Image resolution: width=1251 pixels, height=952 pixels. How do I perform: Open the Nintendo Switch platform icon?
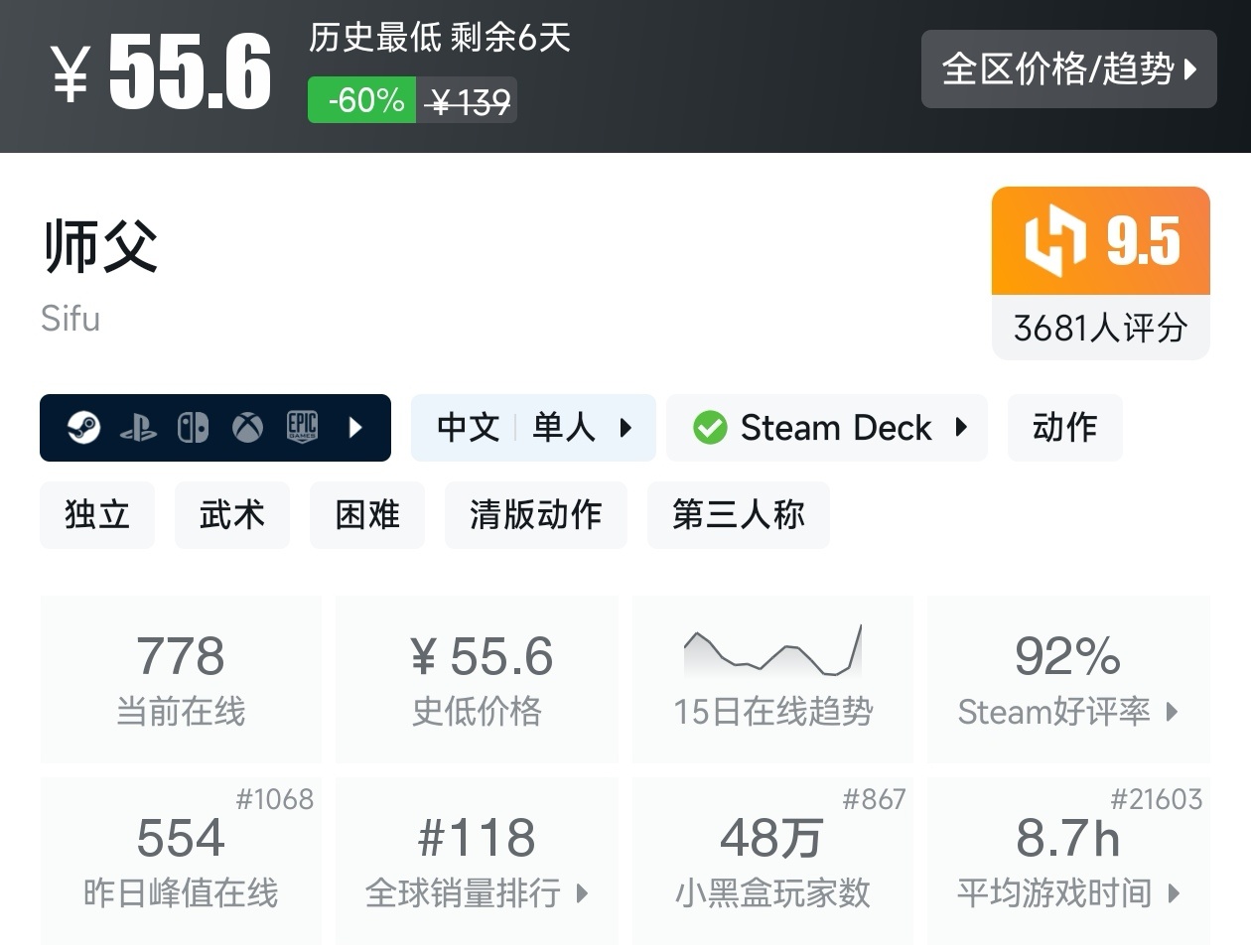(x=194, y=428)
